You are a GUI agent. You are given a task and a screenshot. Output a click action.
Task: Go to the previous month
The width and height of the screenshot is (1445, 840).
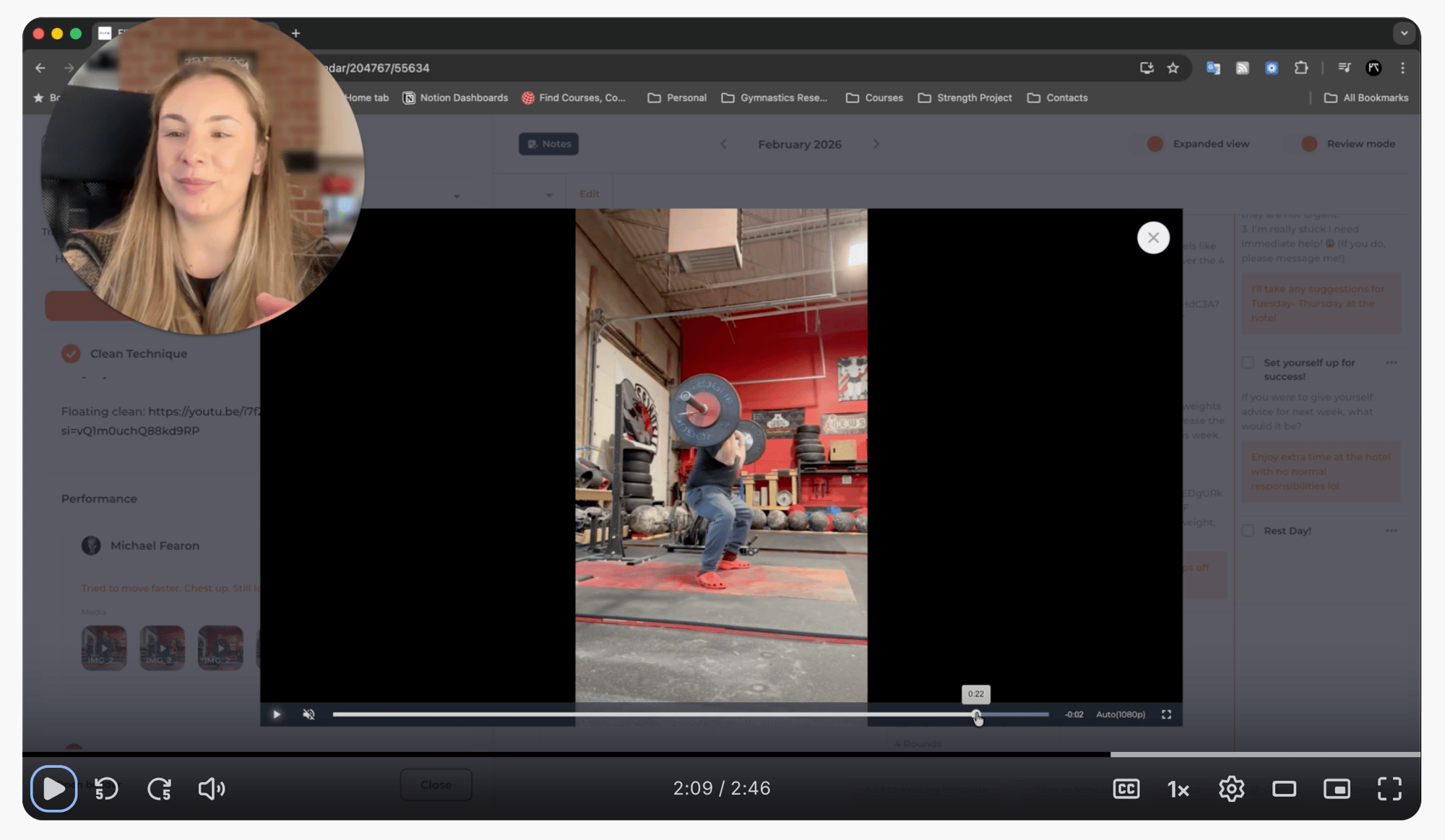[723, 144]
